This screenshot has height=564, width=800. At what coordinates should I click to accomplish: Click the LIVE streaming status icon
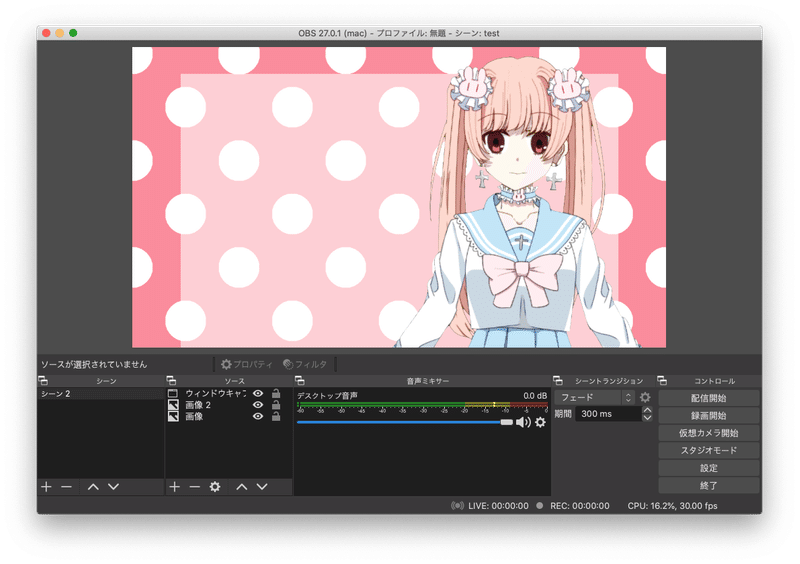(457, 506)
